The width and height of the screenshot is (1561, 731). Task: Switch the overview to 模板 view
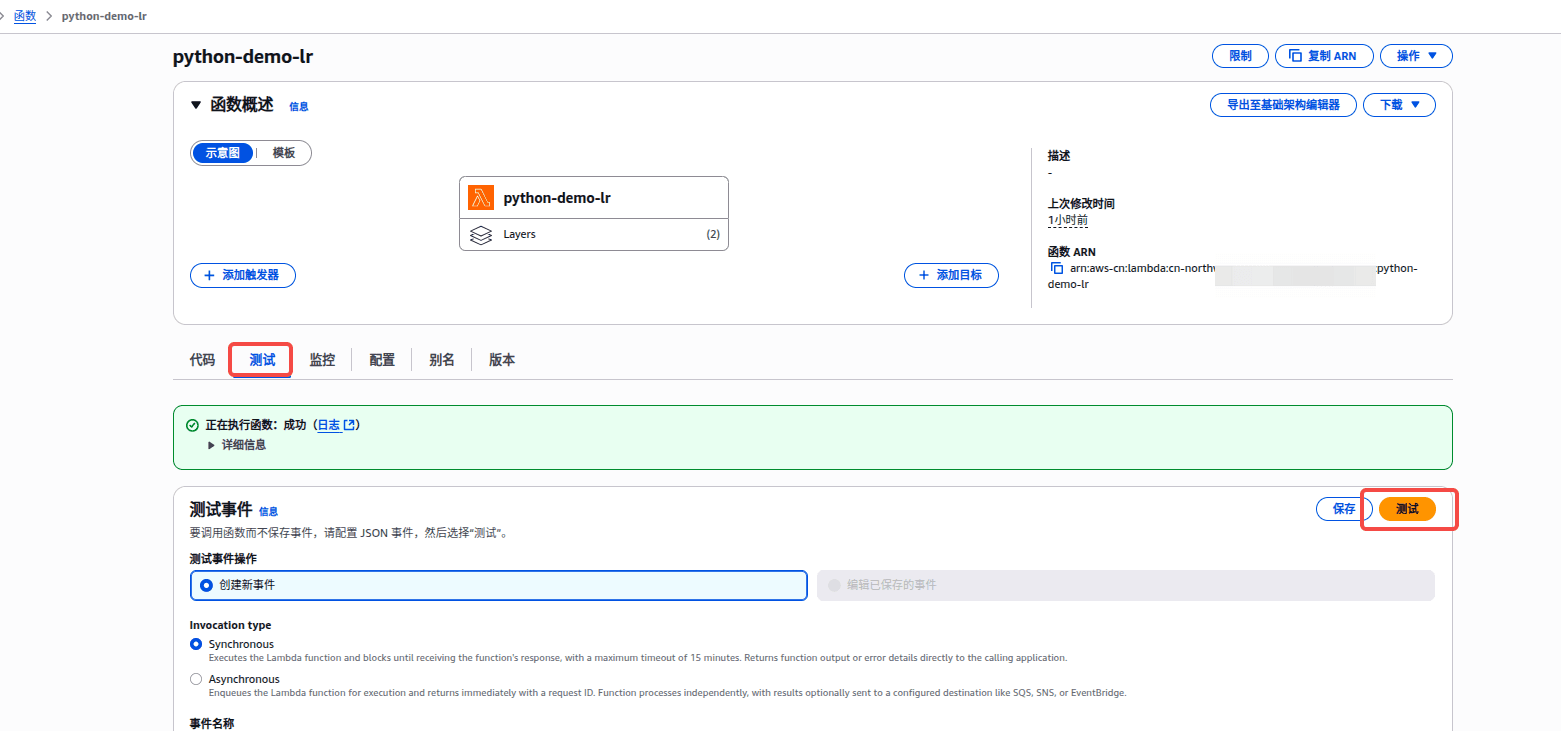[x=284, y=153]
